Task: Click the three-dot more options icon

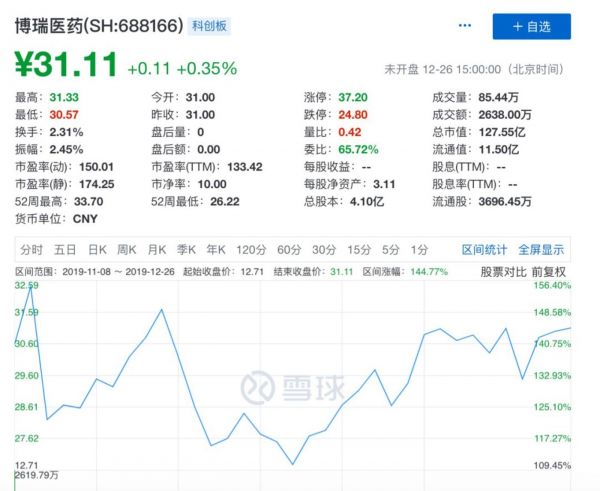Action: pos(464,26)
